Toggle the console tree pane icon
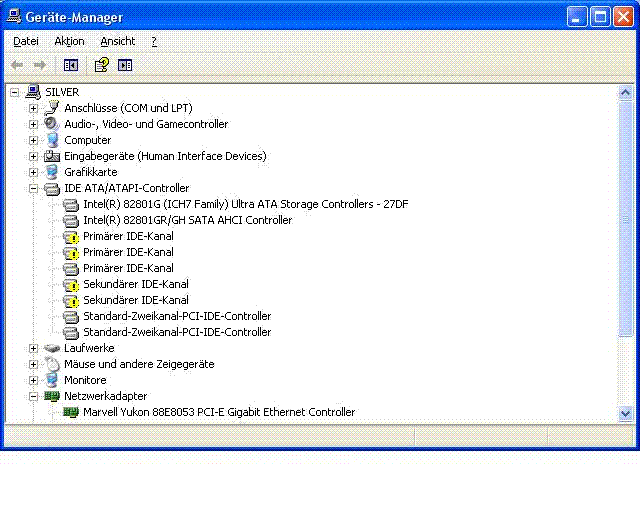Screen dimensions: 640x512 [71, 65]
